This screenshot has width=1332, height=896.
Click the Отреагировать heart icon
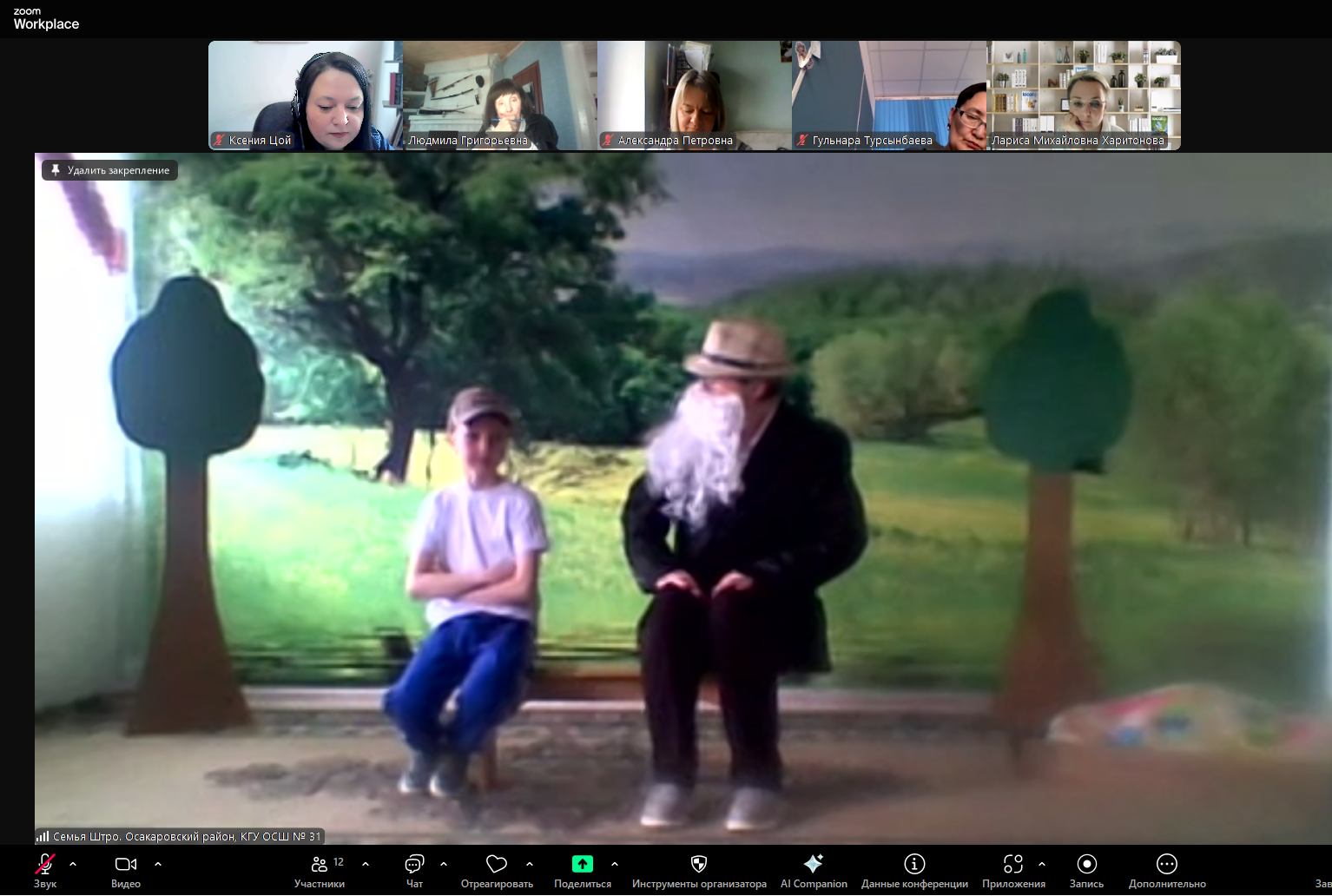tap(497, 864)
